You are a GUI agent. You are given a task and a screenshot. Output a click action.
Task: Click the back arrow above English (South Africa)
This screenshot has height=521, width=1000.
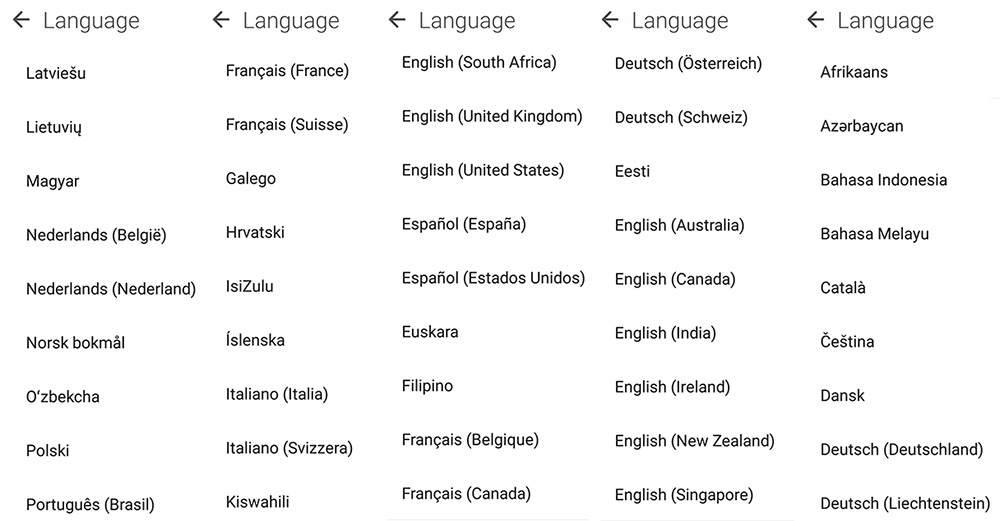pos(397,20)
